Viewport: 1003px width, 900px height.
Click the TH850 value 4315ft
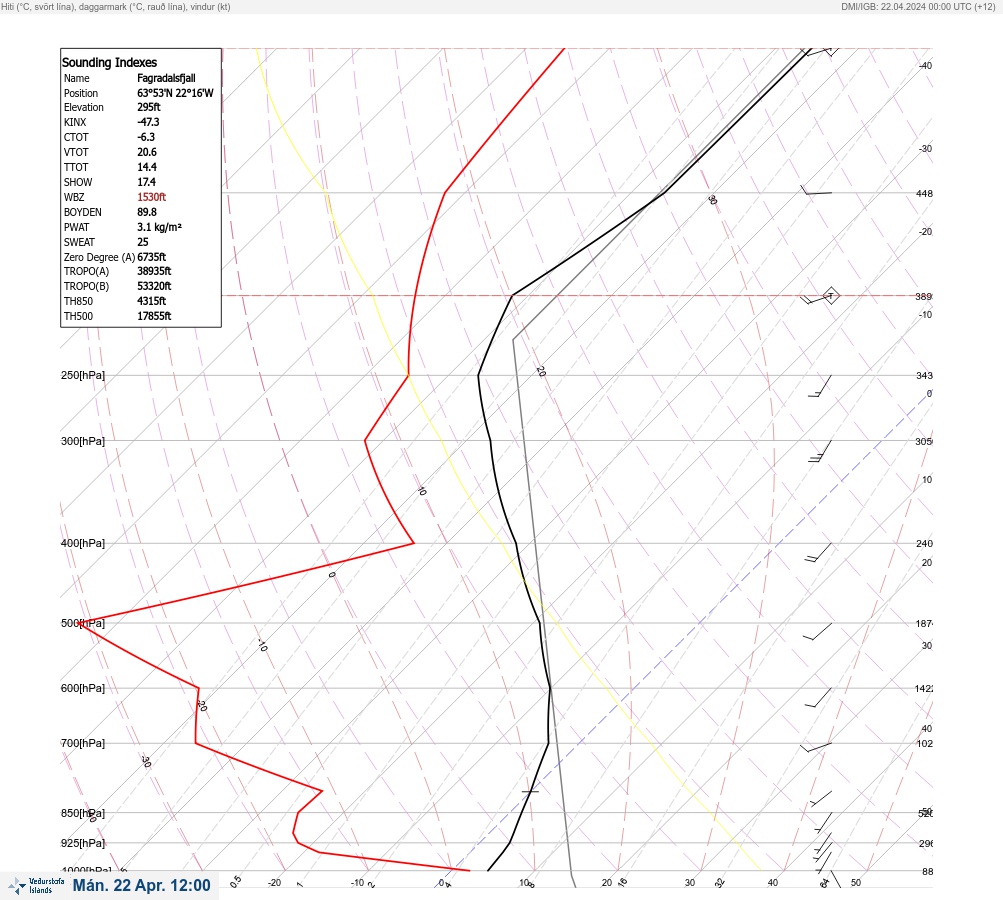pyautogui.click(x=152, y=301)
